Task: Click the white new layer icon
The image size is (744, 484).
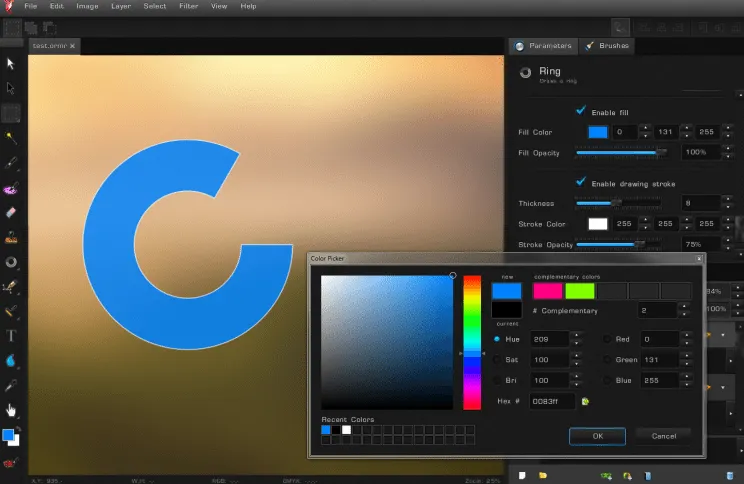Action: [522, 475]
